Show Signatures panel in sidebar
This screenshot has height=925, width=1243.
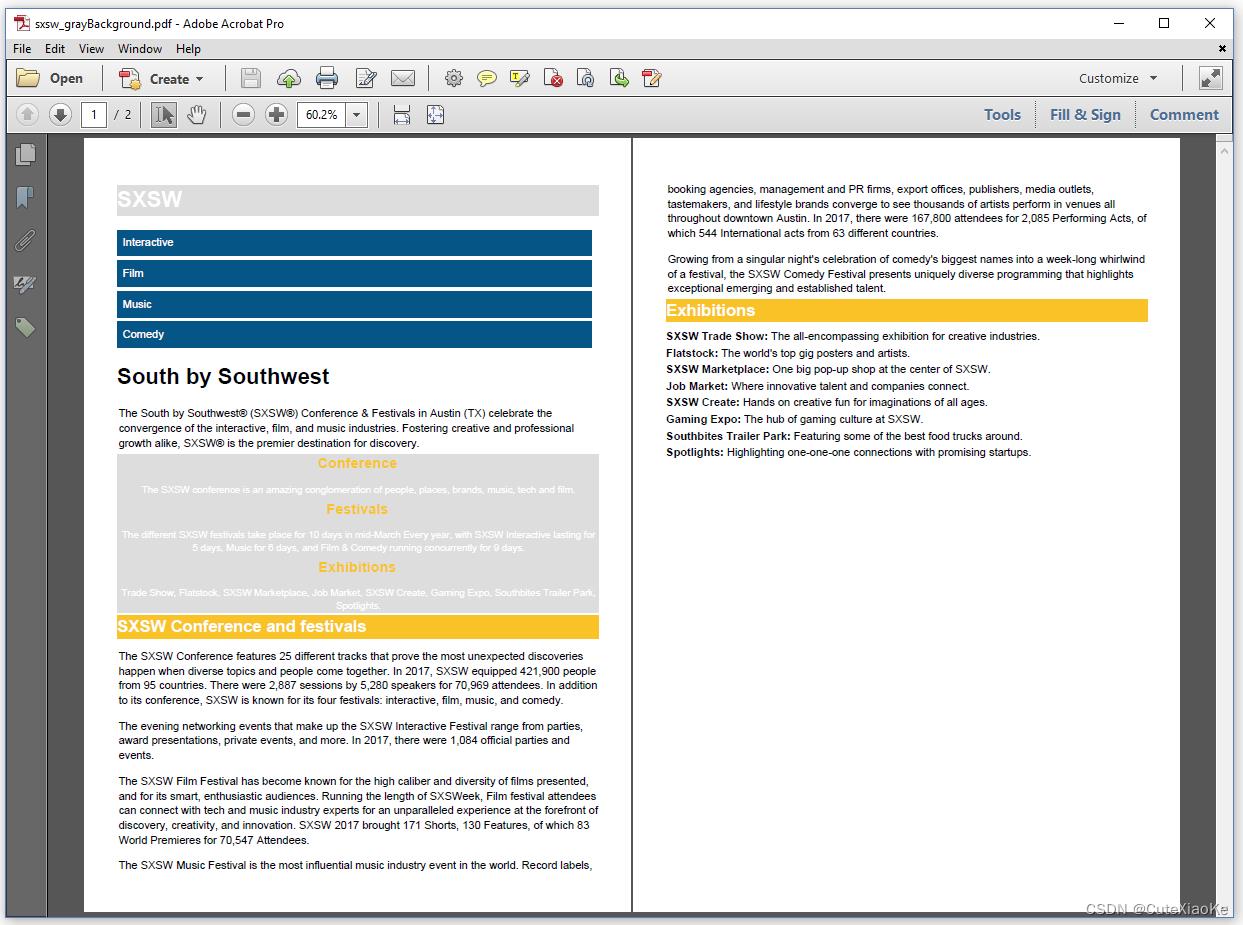click(25, 284)
